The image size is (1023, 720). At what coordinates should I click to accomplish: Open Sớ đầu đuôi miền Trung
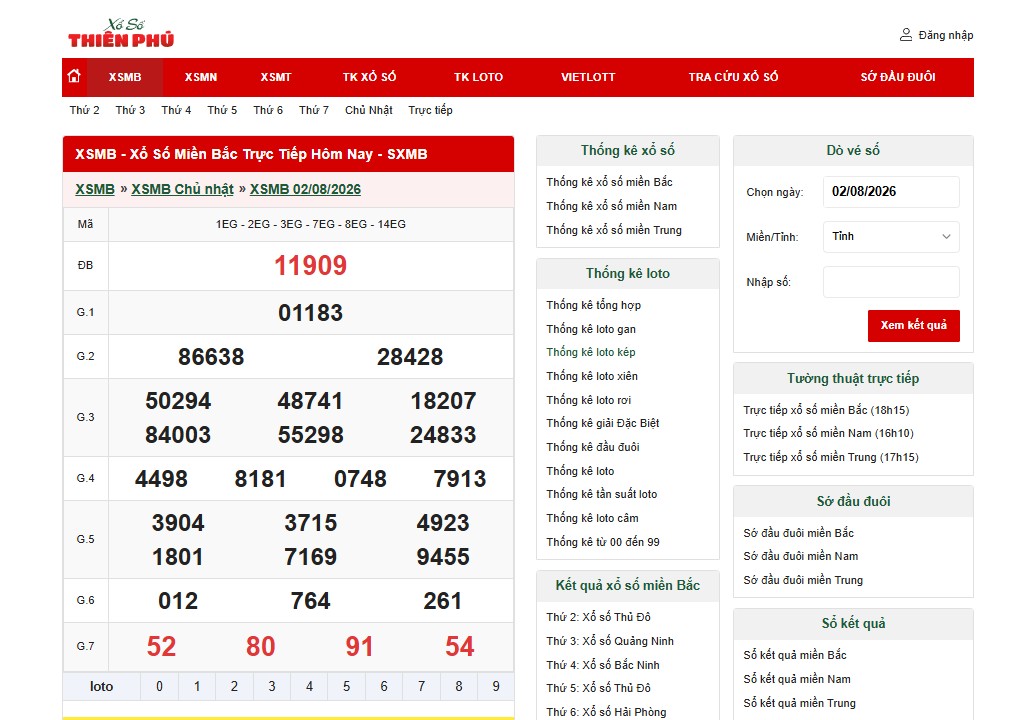pos(803,580)
